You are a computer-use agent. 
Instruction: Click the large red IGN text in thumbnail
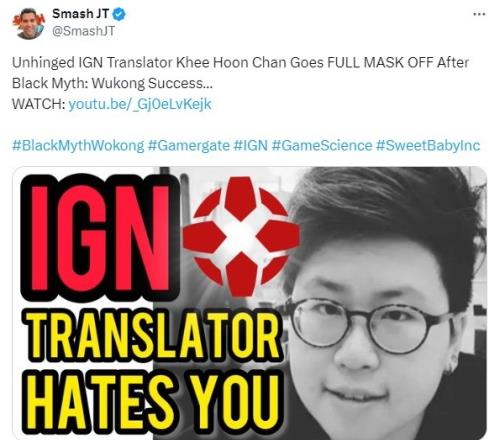[100, 237]
